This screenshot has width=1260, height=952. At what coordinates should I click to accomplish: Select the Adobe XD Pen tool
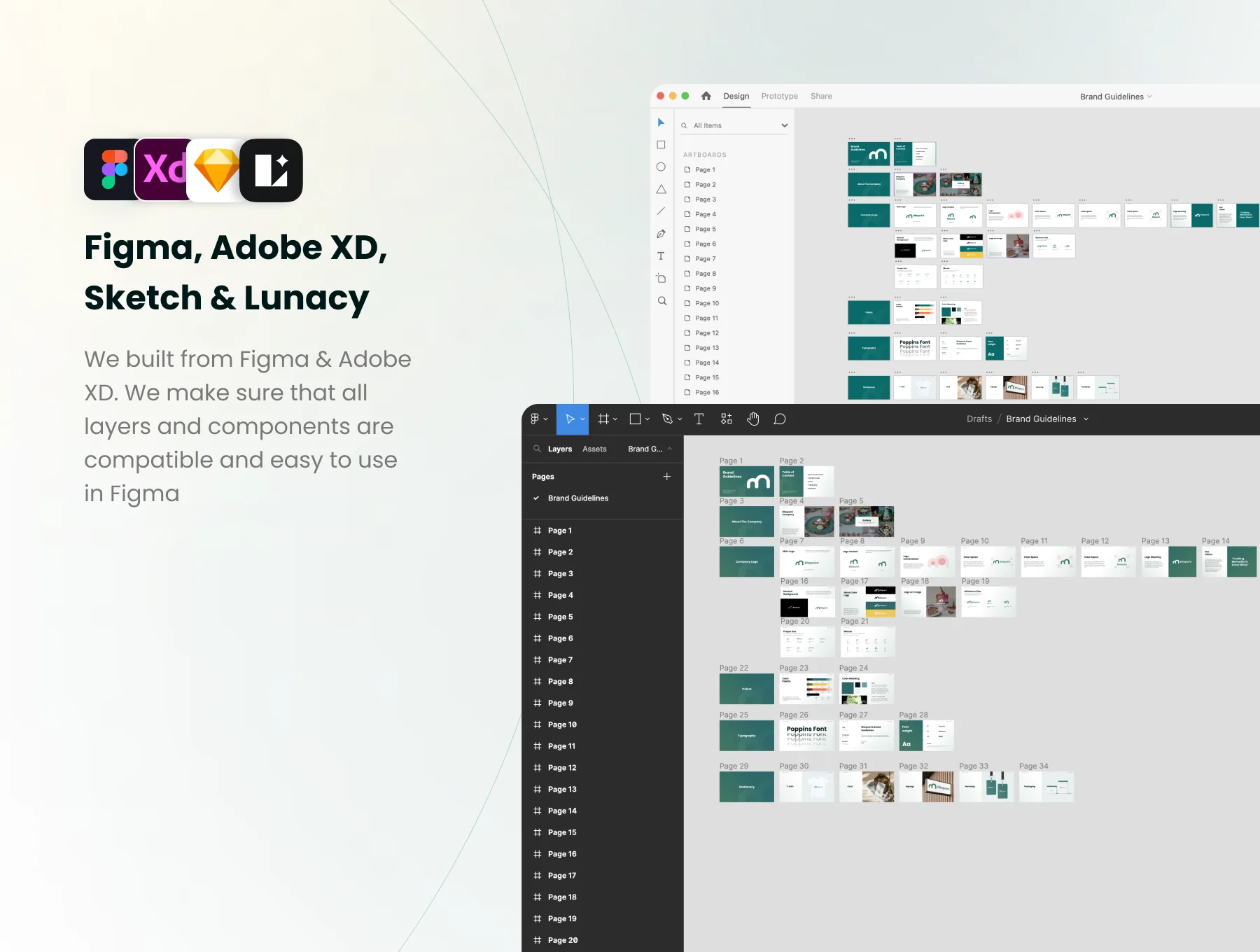[x=661, y=234]
